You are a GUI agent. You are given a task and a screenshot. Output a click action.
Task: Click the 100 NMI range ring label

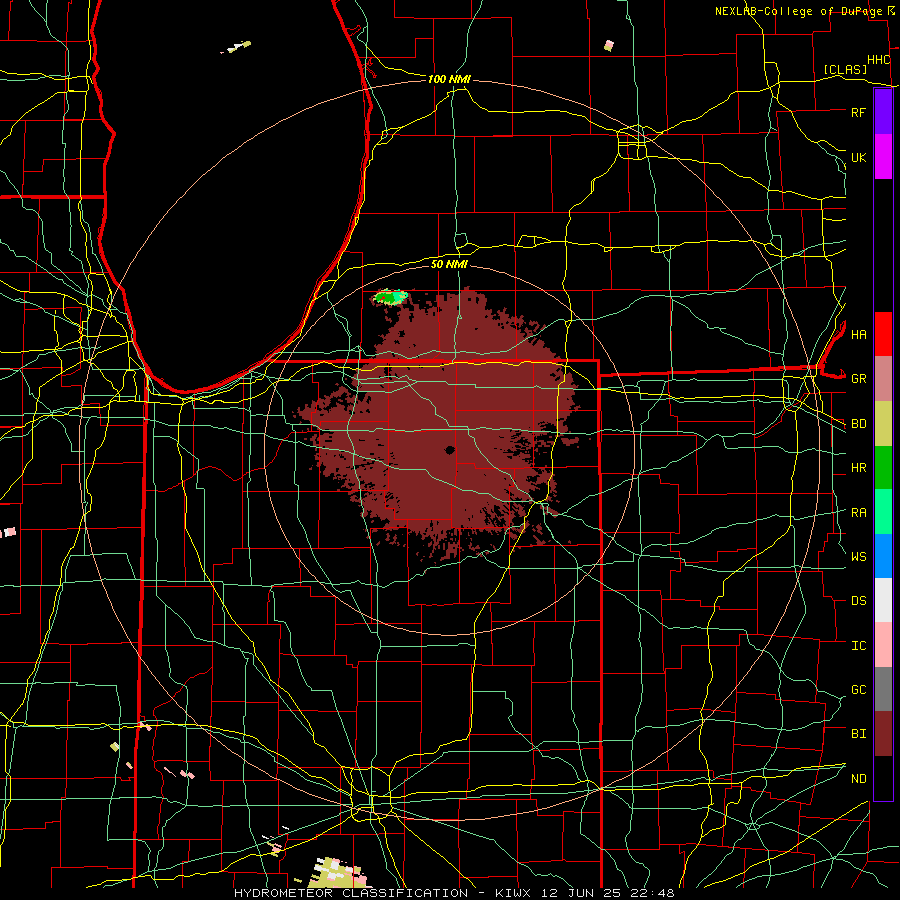[x=449, y=79]
